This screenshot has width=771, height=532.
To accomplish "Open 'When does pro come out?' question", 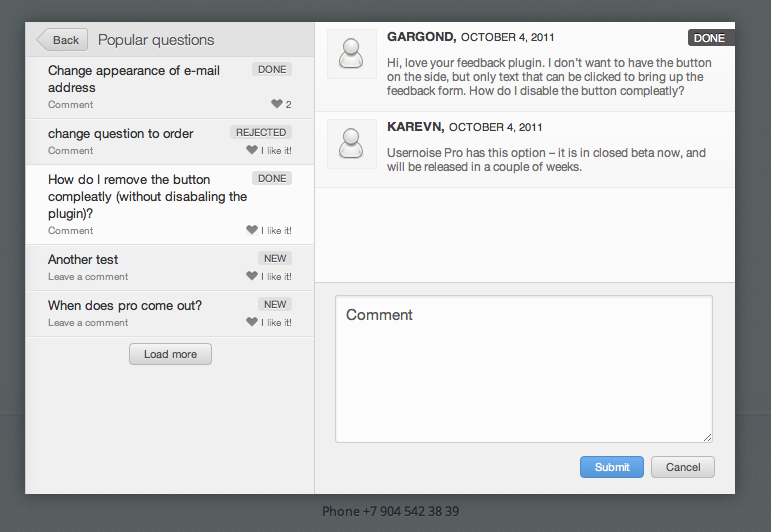I will tap(125, 306).
